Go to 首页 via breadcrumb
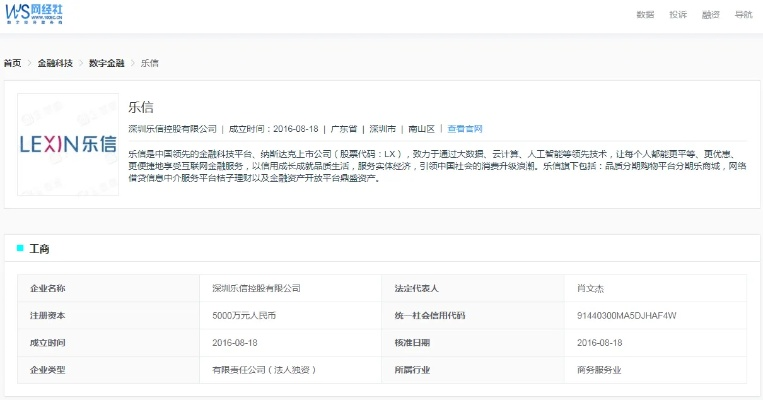763x400 pixels. tap(12, 63)
